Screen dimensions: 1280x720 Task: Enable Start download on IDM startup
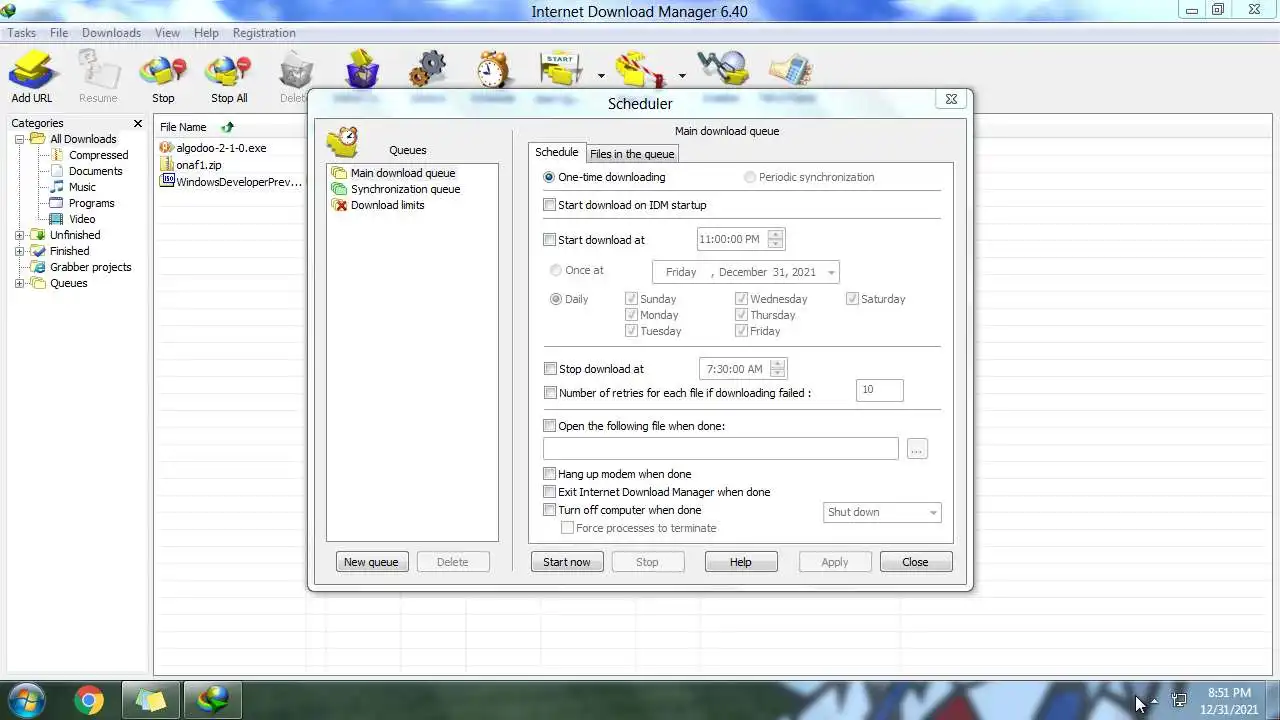pos(549,205)
